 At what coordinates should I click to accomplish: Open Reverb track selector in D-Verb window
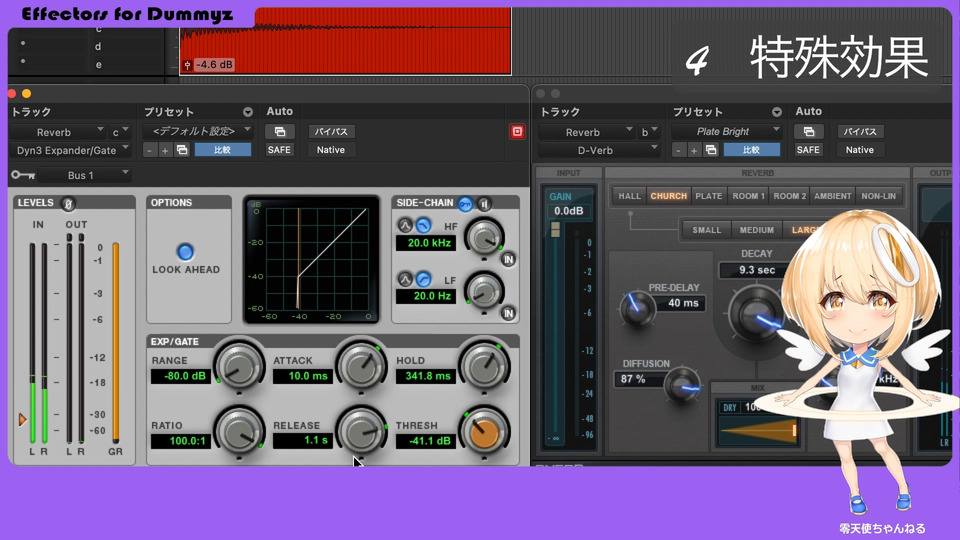tap(587, 132)
